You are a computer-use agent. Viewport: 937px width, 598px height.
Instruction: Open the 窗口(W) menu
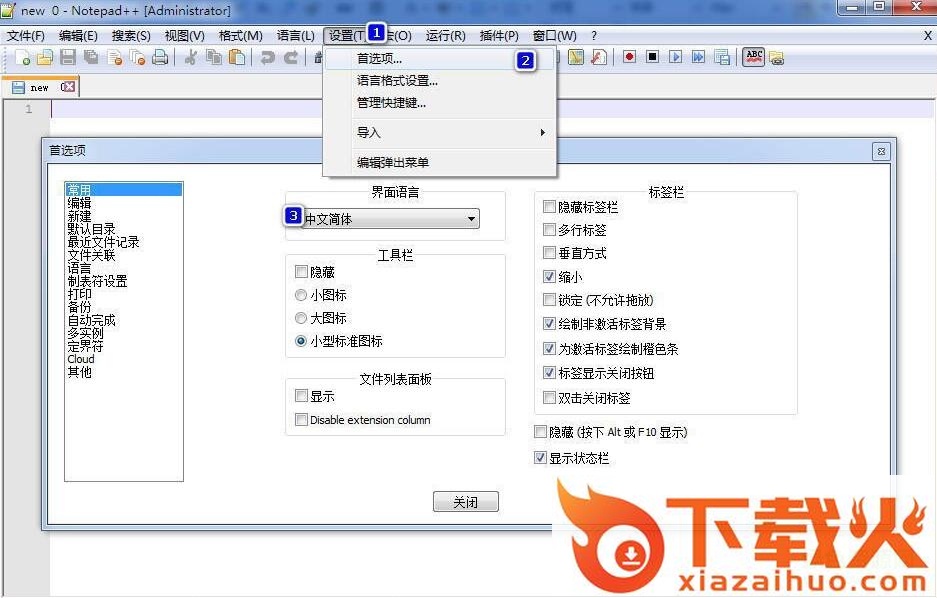click(555, 36)
